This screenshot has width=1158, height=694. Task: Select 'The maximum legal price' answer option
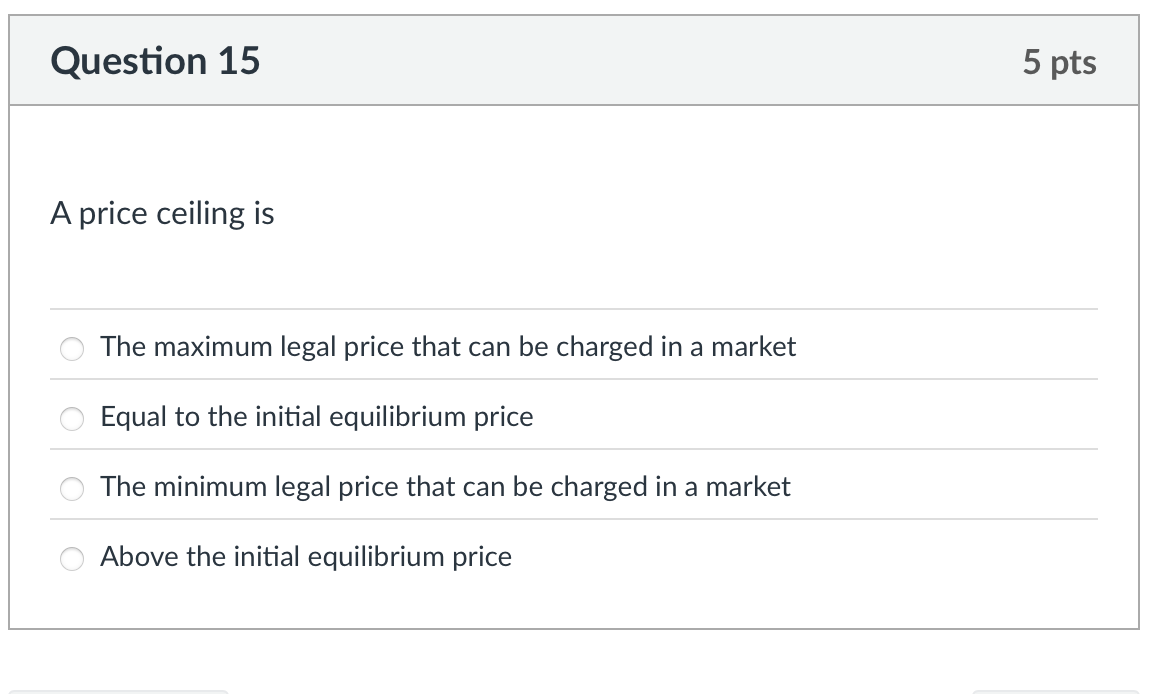[448, 347]
